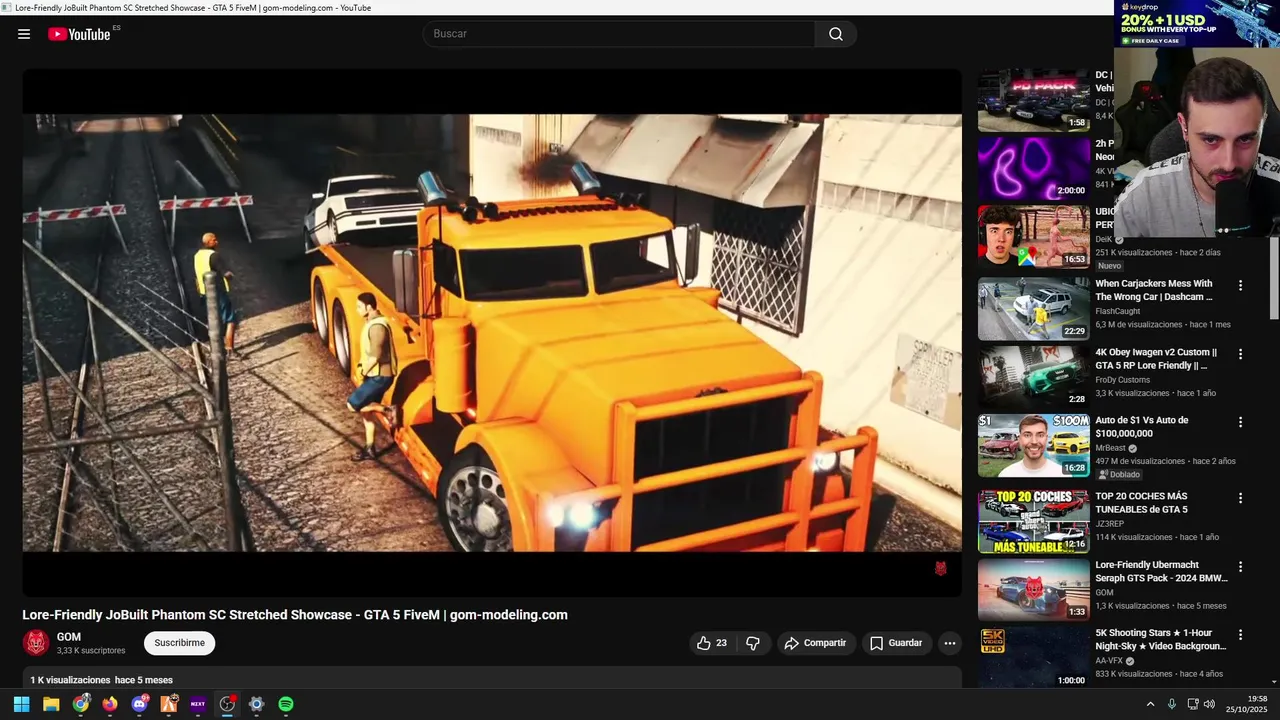Open options for TOP 20 COCHES video
The image size is (1280, 720).
[x=1240, y=498]
